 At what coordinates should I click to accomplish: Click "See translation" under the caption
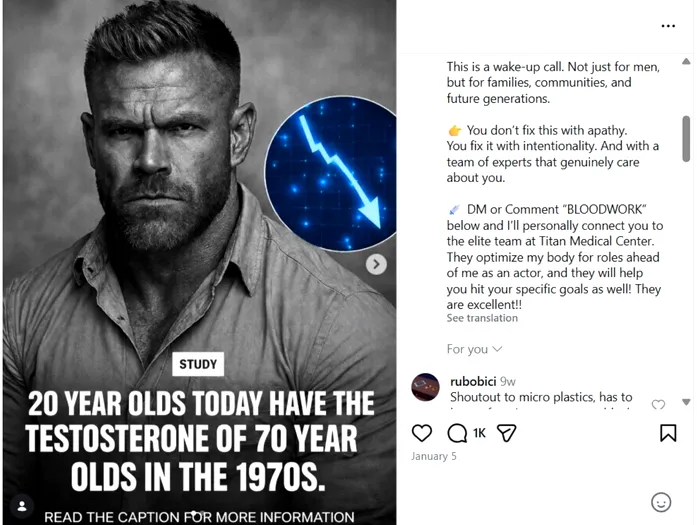[x=482, y=318]
